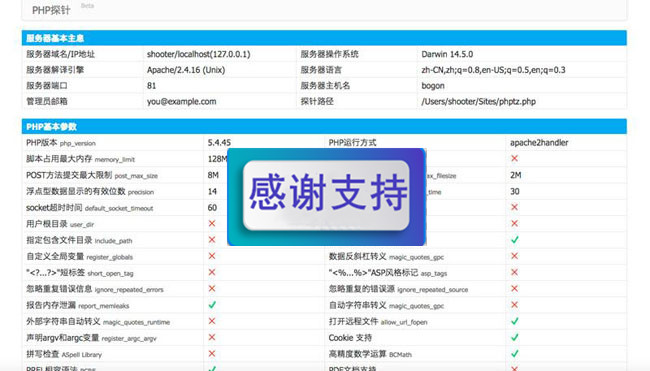Click the server port value 81
650x371 pixels.
pos(151,86)
